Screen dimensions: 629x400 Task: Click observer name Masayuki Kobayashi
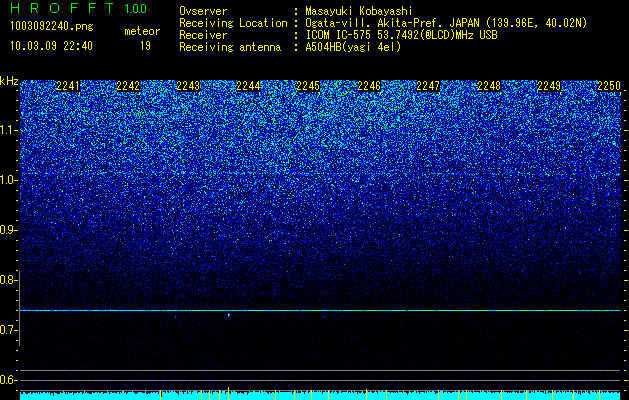359,11
